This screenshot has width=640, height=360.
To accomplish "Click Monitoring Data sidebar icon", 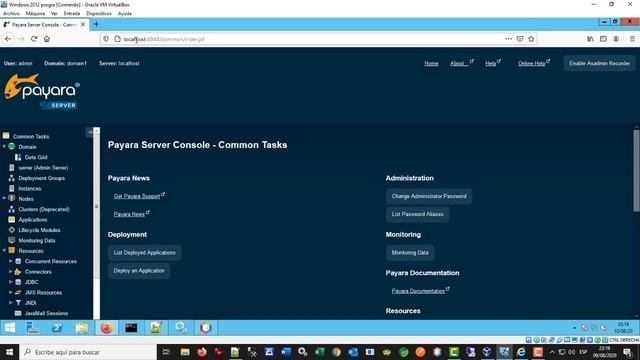I will [x=11, y=240].
